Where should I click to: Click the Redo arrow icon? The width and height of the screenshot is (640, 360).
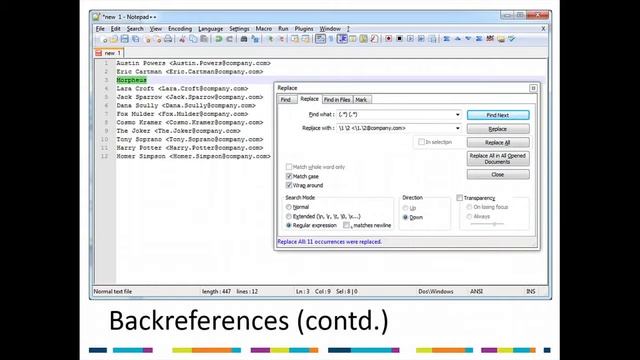(229, 39)
